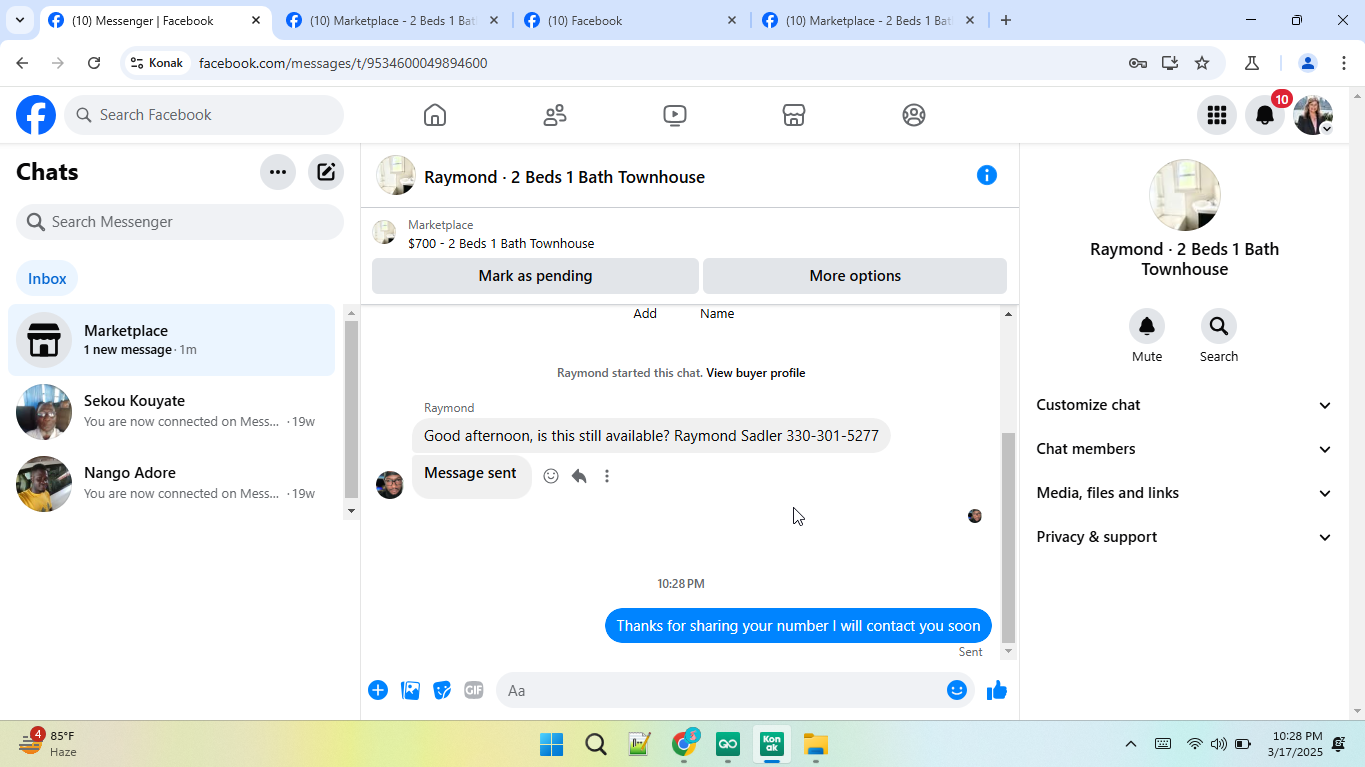This screenshot has width=1365, height=767.
Task: Choose a GIF
Action: [474, 690]
